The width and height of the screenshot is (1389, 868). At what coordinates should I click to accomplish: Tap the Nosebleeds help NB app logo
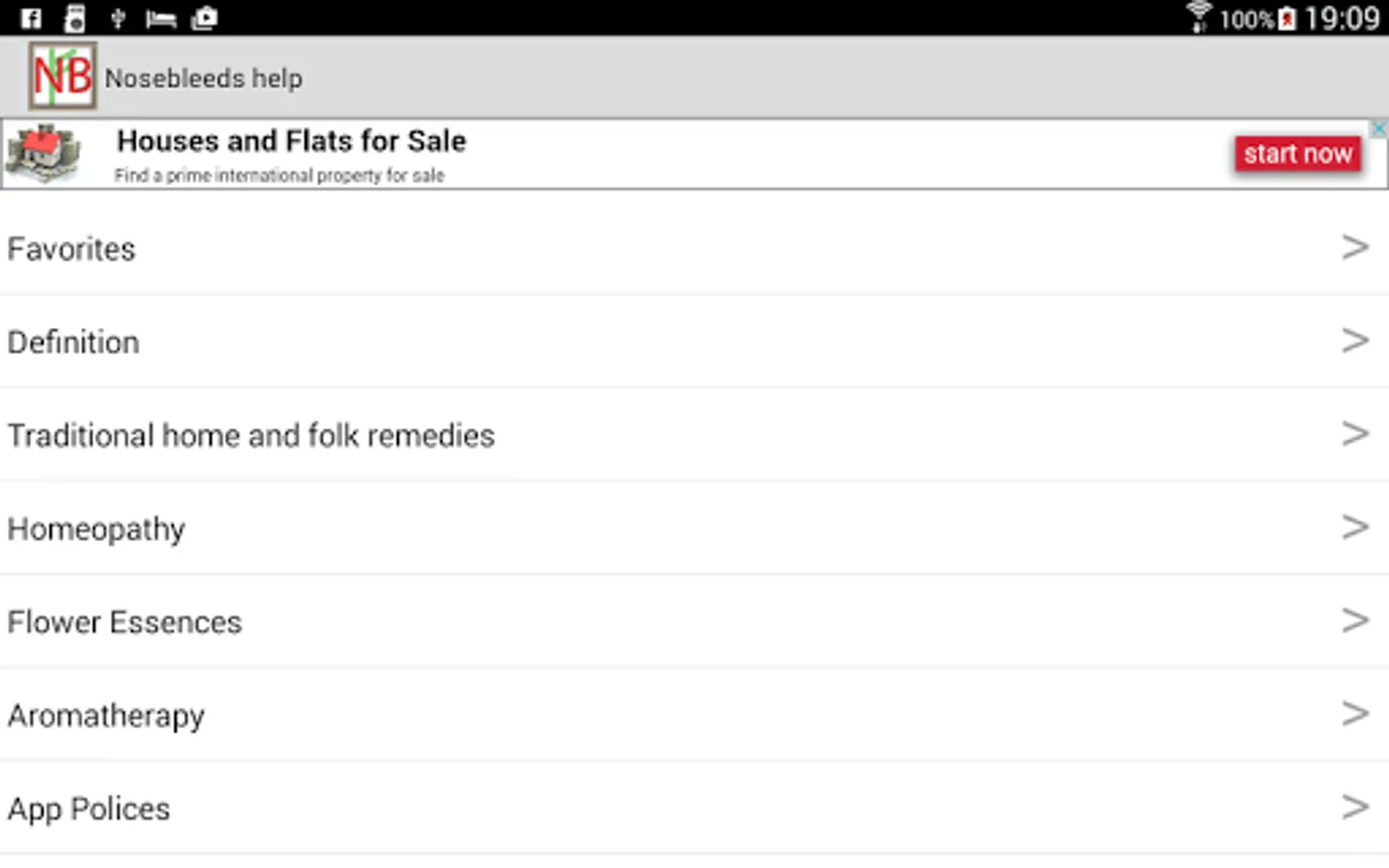(x=63, y=76)
